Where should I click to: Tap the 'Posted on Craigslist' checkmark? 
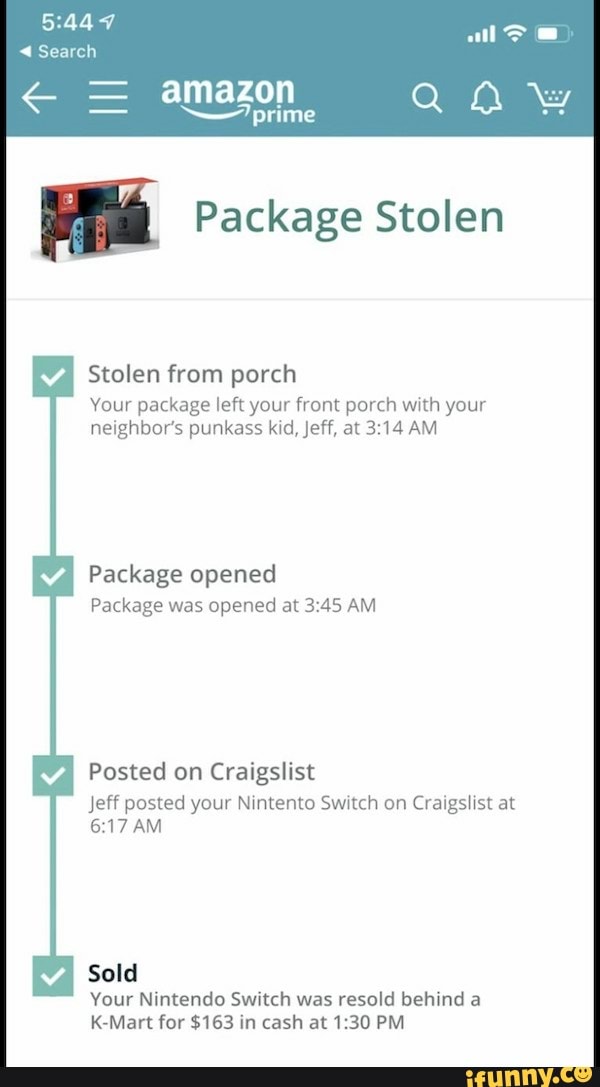pyautogui.click(x=52, y=773)
